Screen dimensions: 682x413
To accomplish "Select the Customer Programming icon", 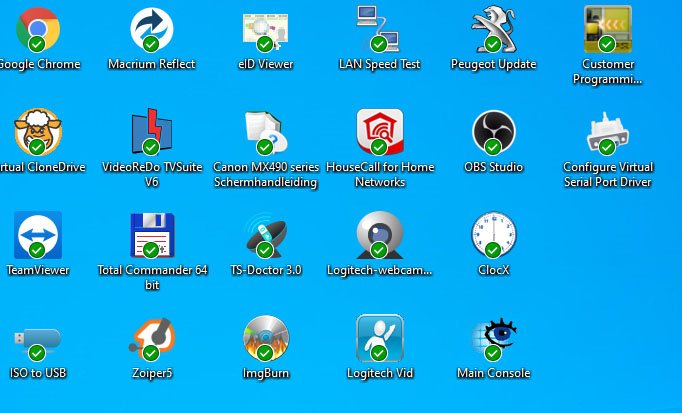I will 608,29.
